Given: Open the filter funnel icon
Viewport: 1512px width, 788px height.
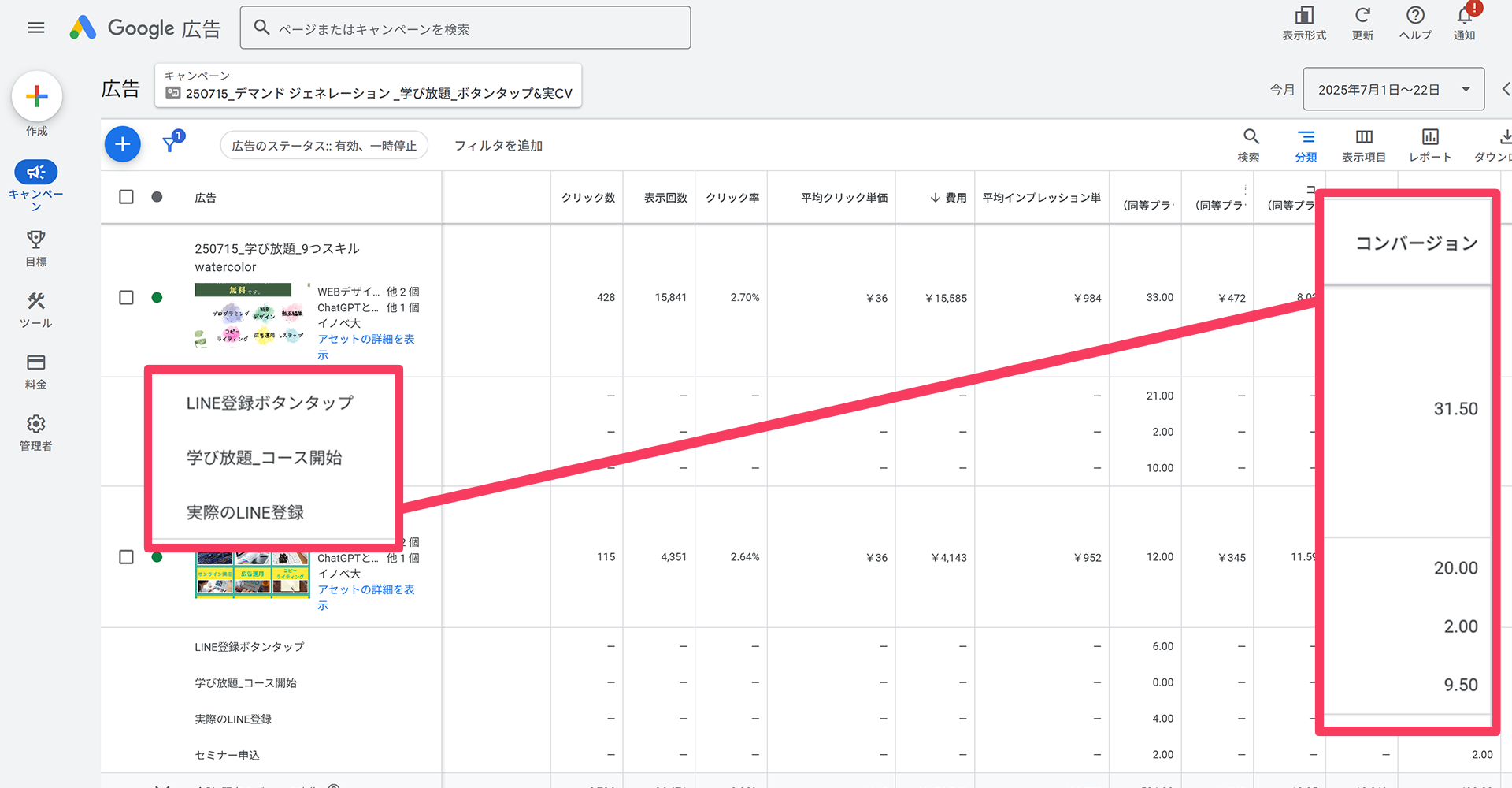Looking at the screenshot, I should (170, 144).
